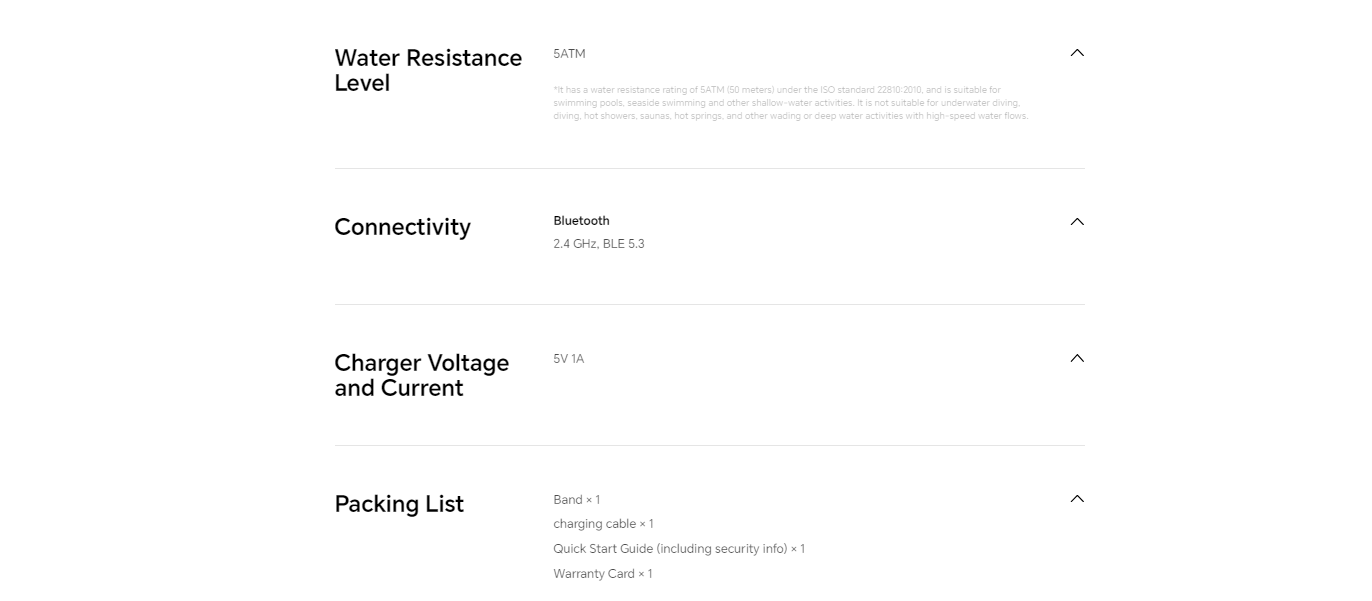Image resolution: width=1372 pixels, height=601 pixels.
Task: Click the Band × 1 list item
Action: [x=576, y=500]
